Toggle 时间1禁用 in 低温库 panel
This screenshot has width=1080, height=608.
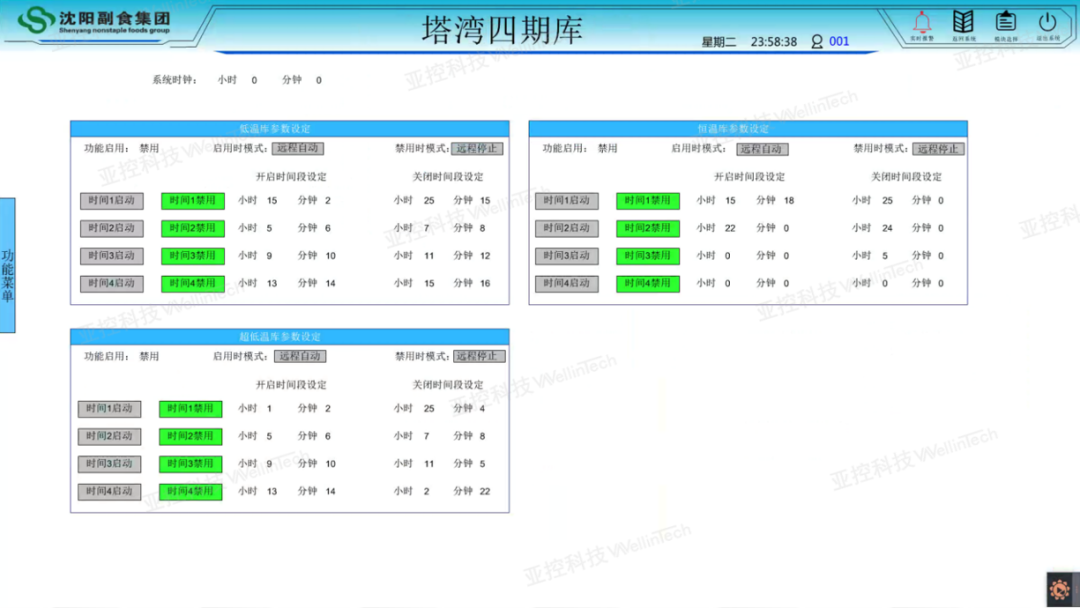193,200
